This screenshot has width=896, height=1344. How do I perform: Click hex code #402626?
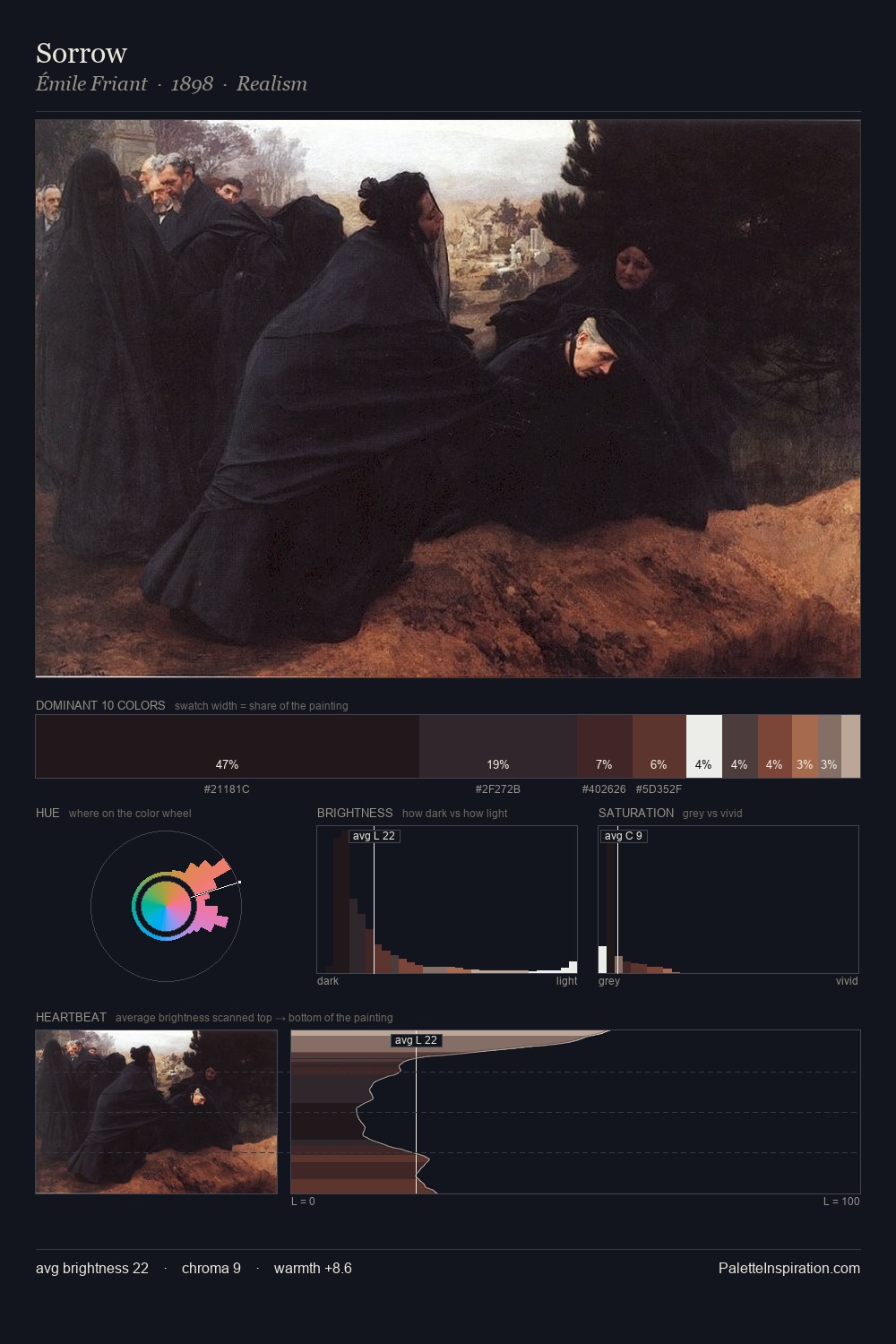604,789
